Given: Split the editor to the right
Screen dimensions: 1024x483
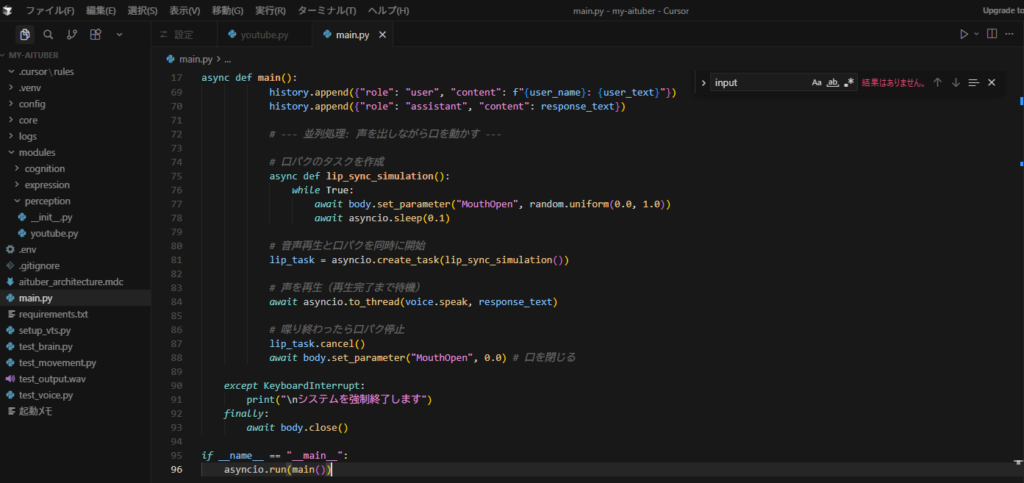Looking at the screenshot, I should pos(993,34).
